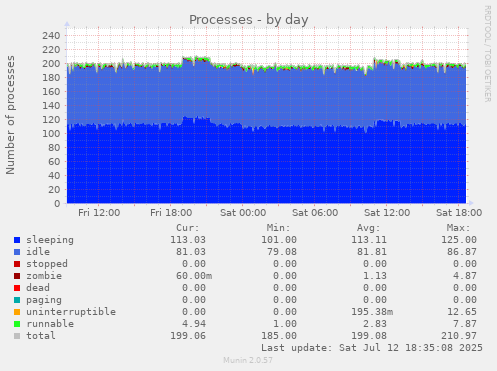Click the 'Cur:' column header
497x371 pixels.
point(188,228)
